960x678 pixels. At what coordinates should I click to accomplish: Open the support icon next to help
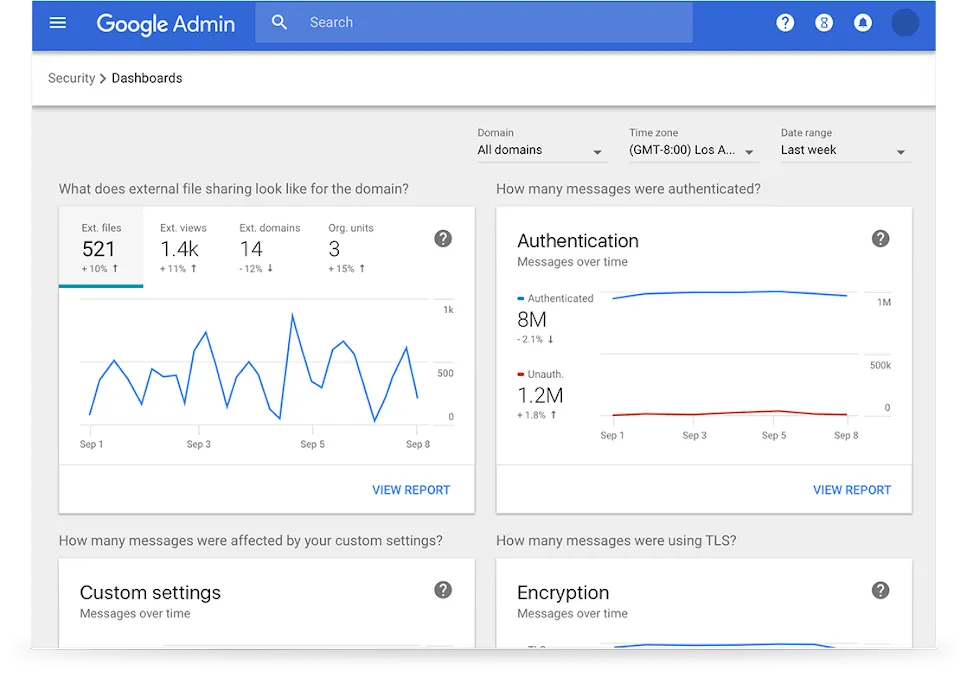tap(824, 23)
